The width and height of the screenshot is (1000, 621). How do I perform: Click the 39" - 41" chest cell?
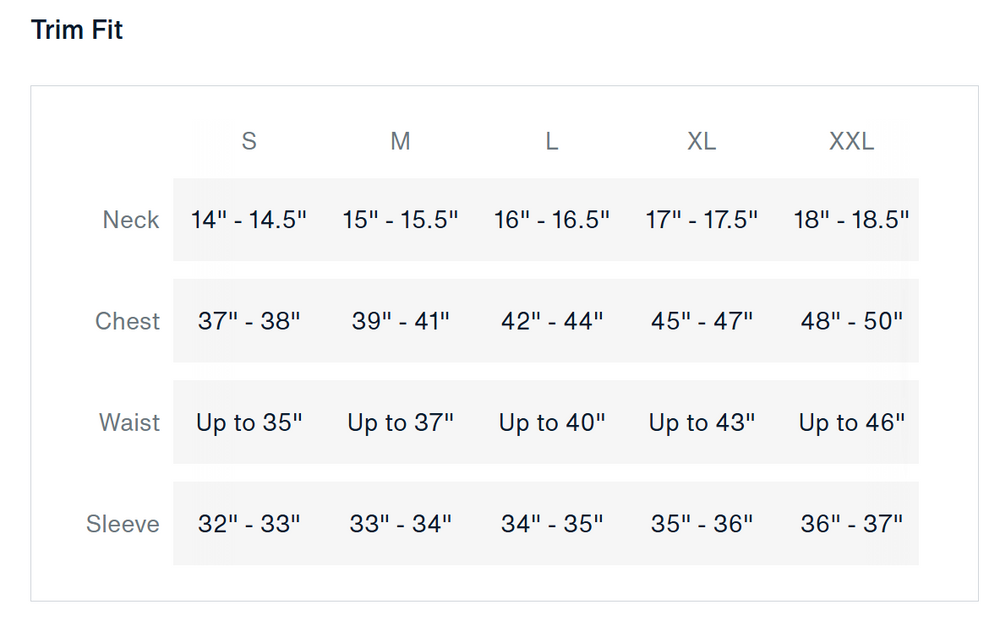pos(400,321)
